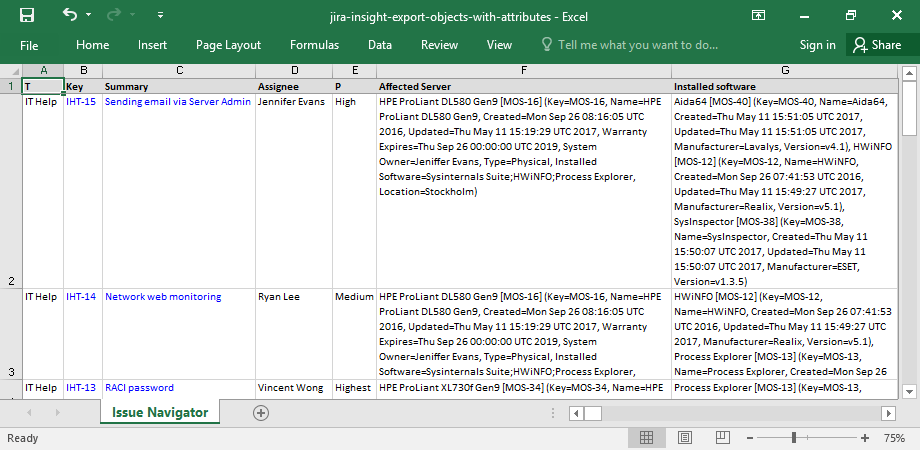Click the next sheet navigation arrow

tap(58, 413)
